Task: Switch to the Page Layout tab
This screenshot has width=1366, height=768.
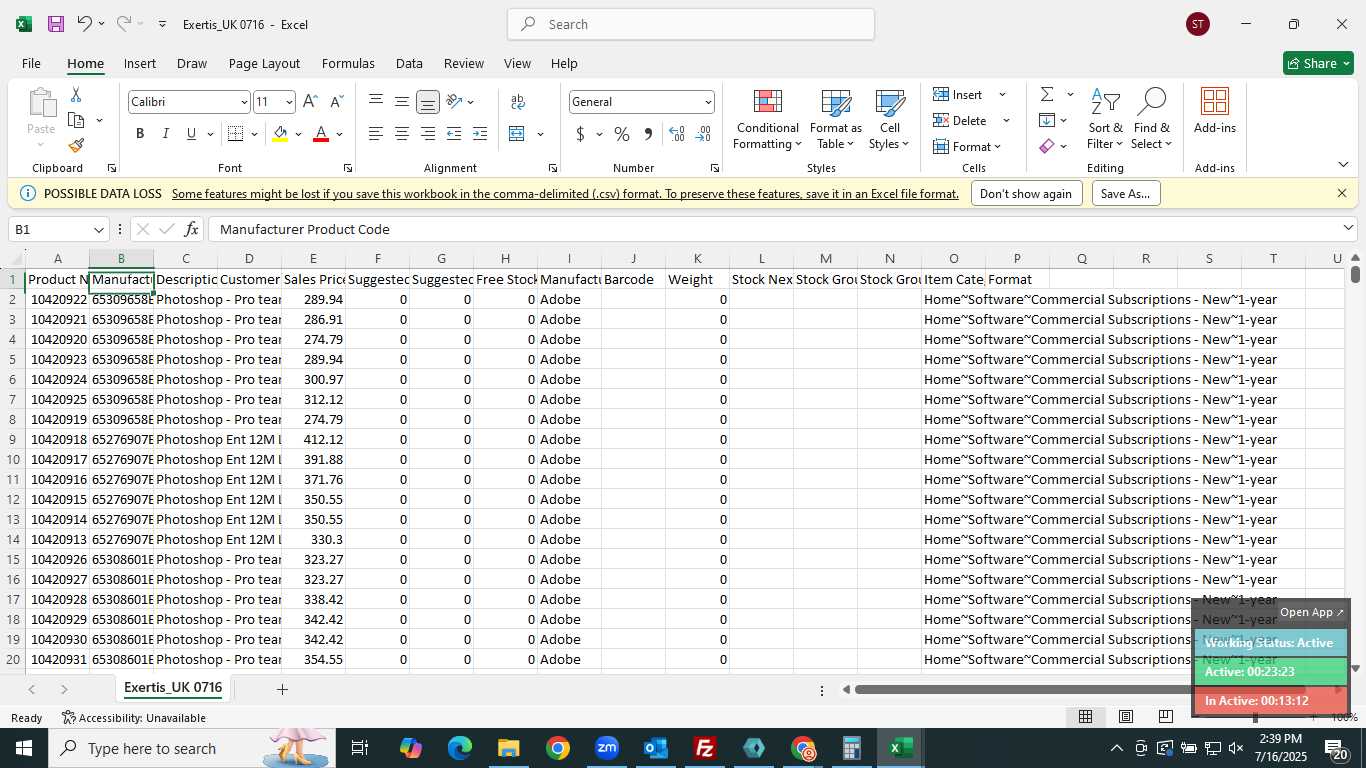Action: point(264,63)
